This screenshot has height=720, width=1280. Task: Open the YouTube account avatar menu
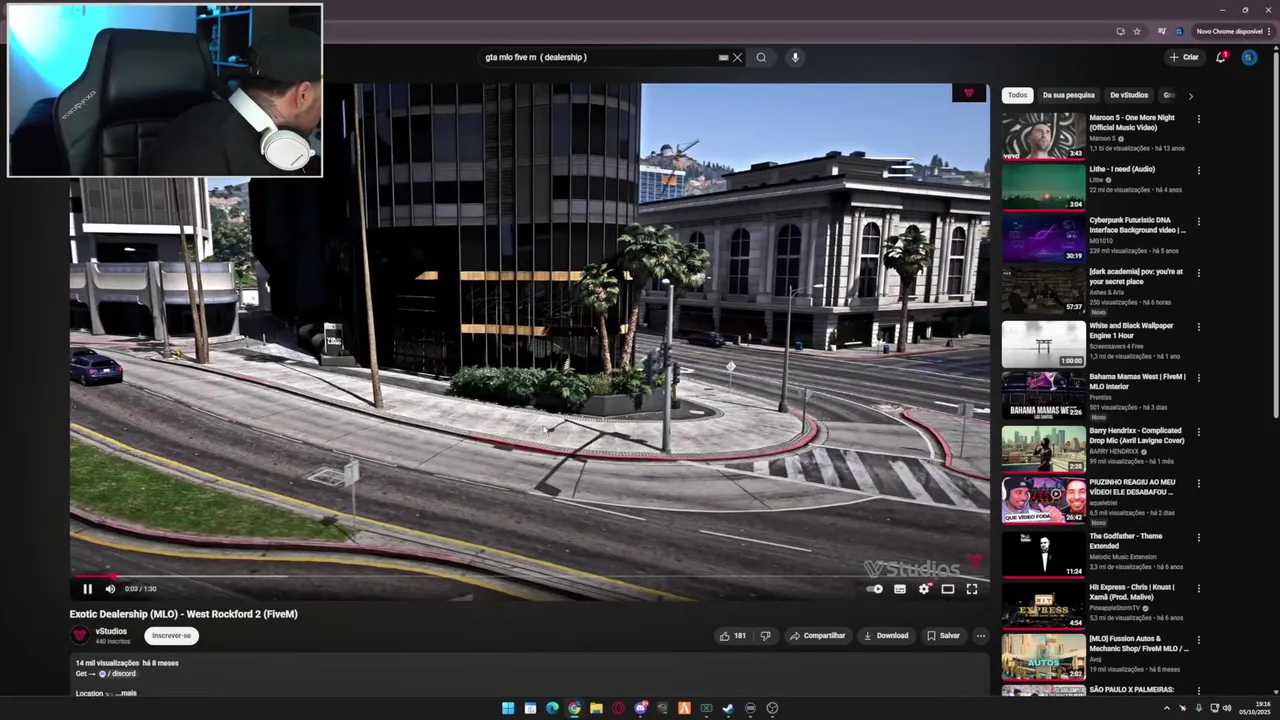click(1248, 57)
